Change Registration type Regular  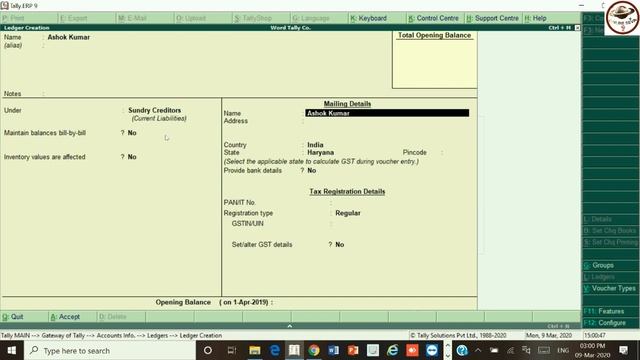click(348, 213)
